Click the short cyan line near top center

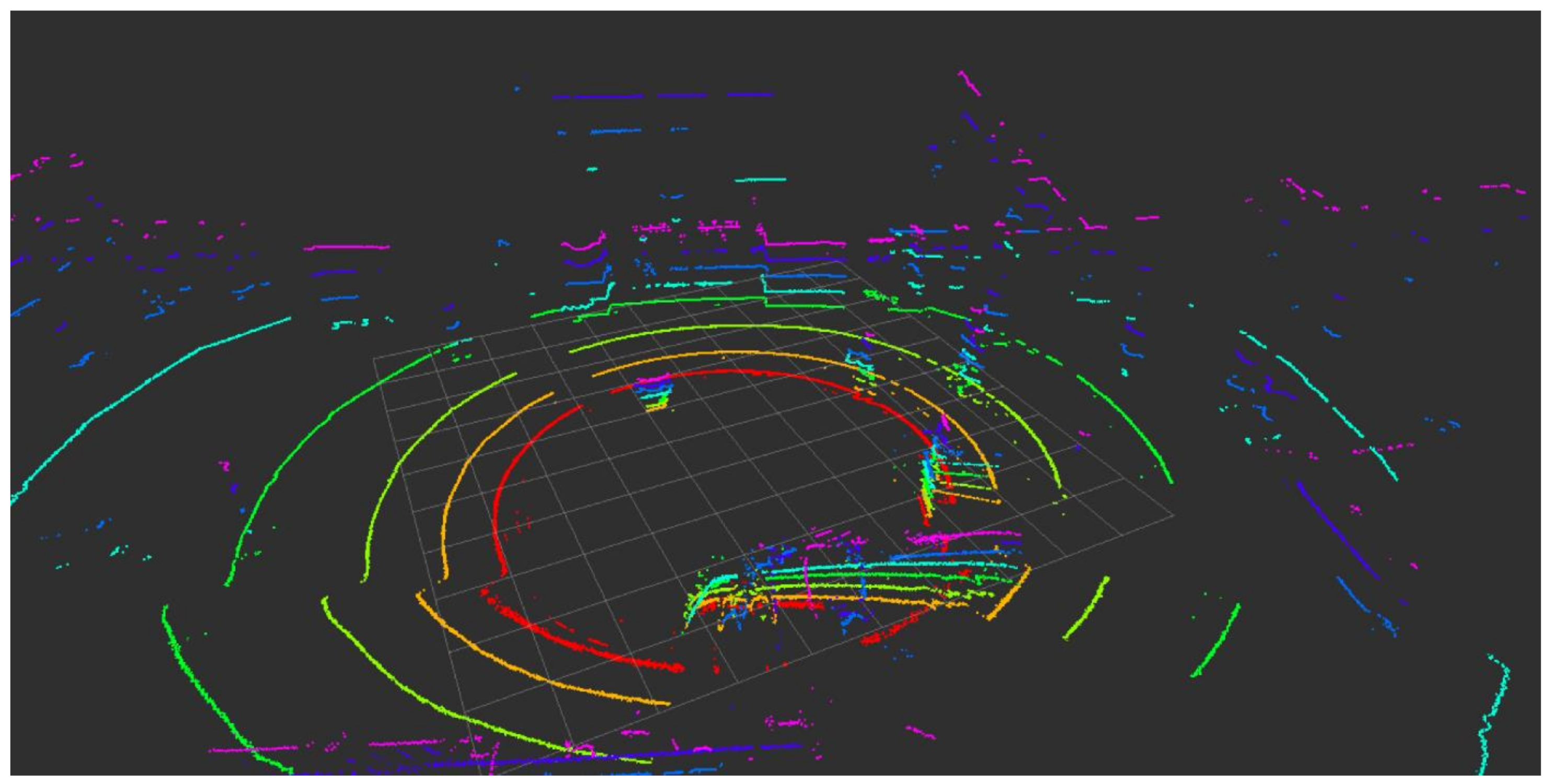point(760,179)
